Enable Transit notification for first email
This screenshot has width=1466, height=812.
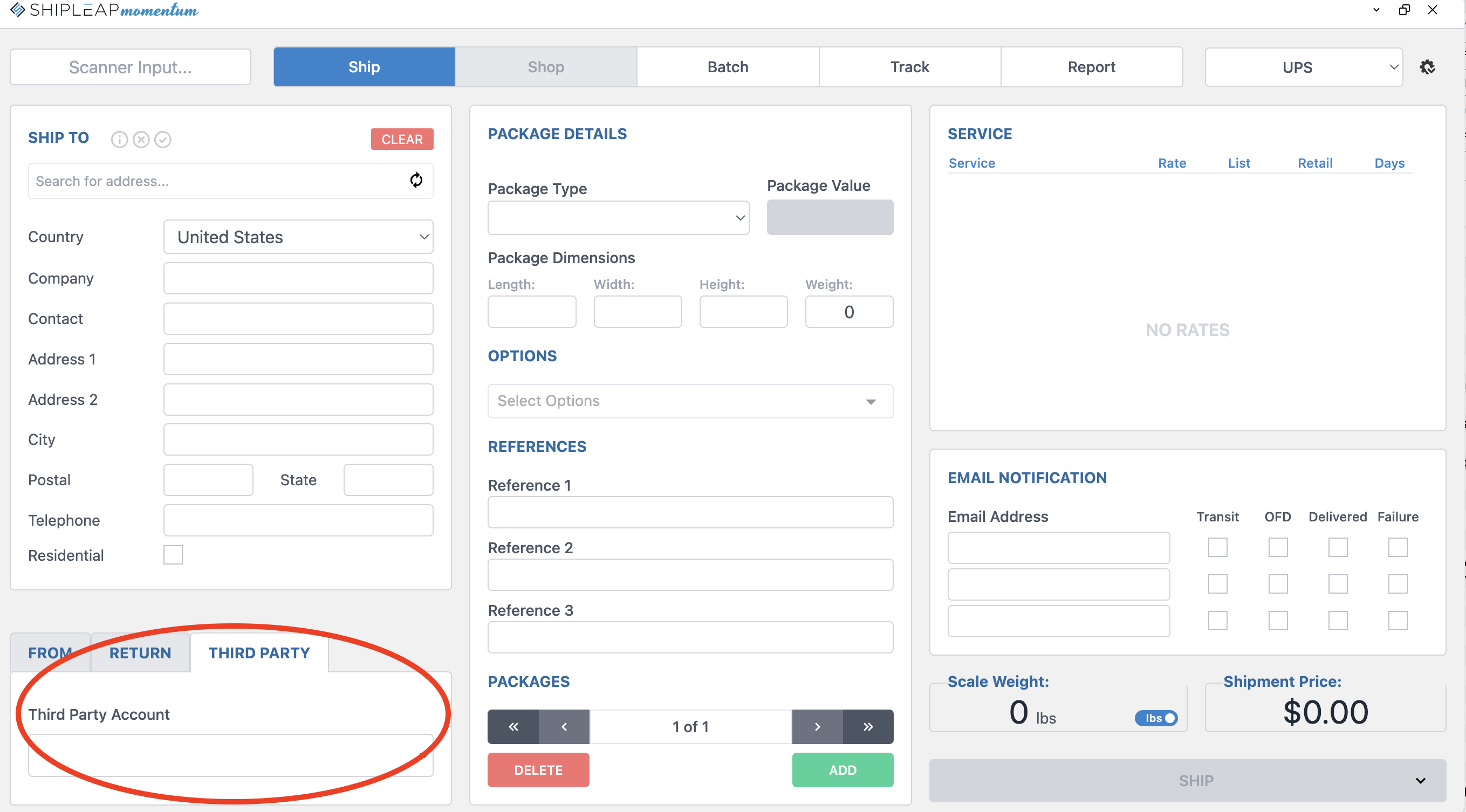(x=1217, y=547)
